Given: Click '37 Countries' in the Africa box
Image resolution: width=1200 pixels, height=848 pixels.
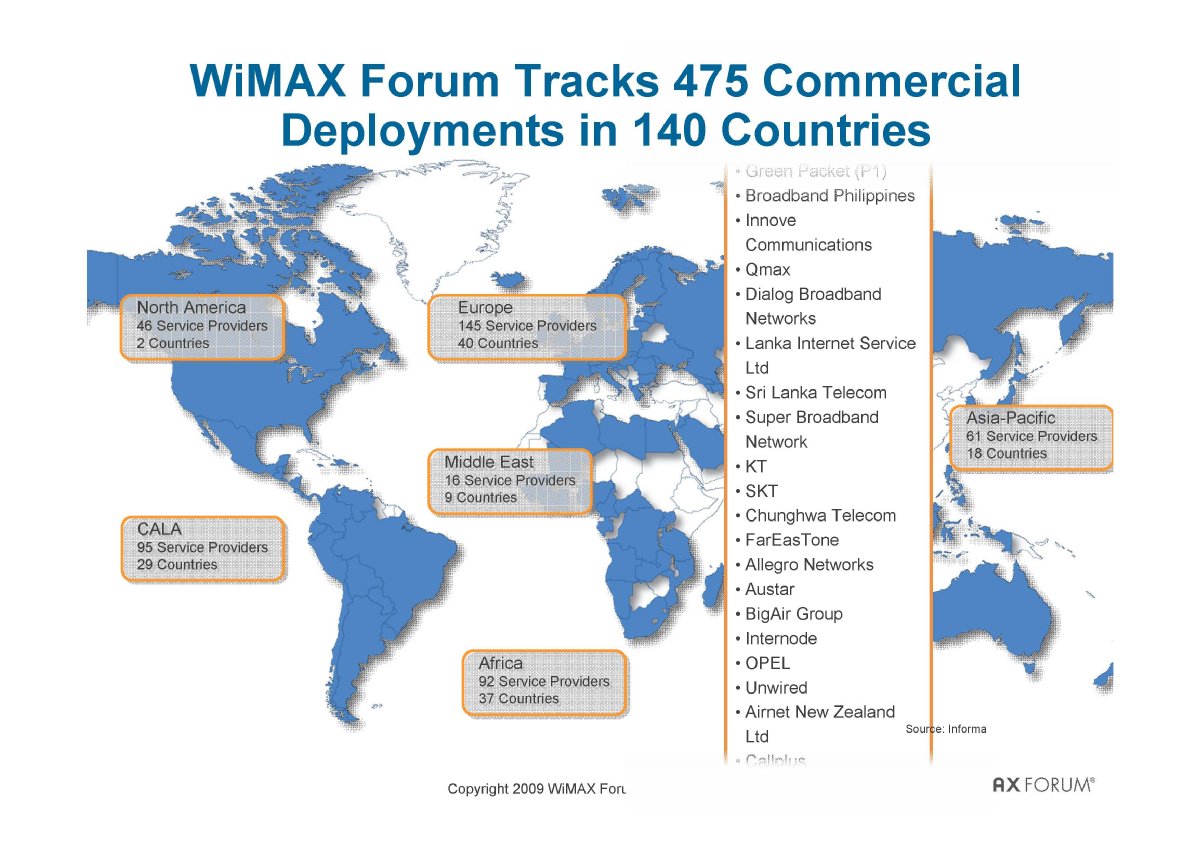Looking at the screenshot, I should pyautogui.click(x=518, y=699).
